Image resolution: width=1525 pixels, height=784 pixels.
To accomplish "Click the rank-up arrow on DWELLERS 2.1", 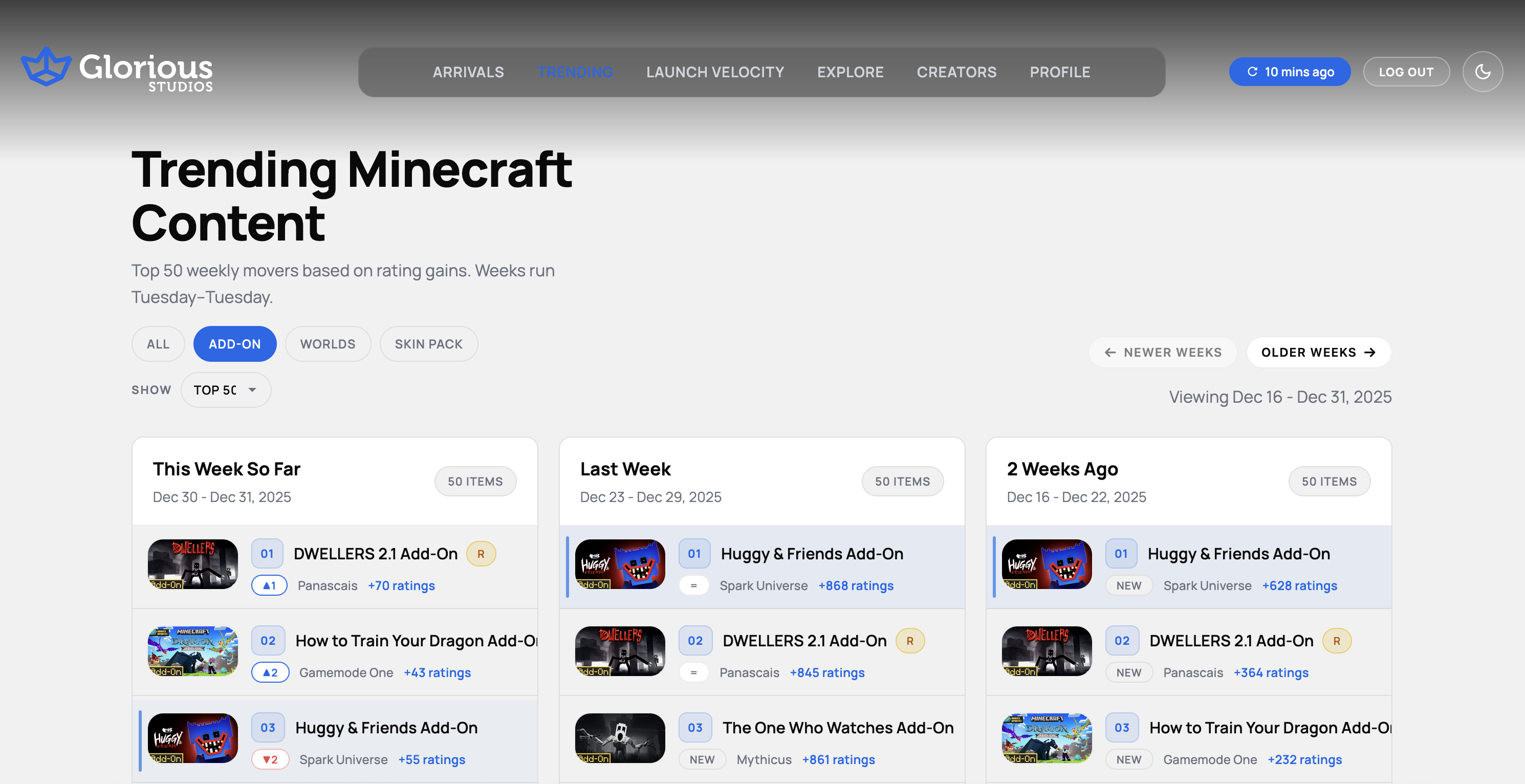I will point(269,585).
